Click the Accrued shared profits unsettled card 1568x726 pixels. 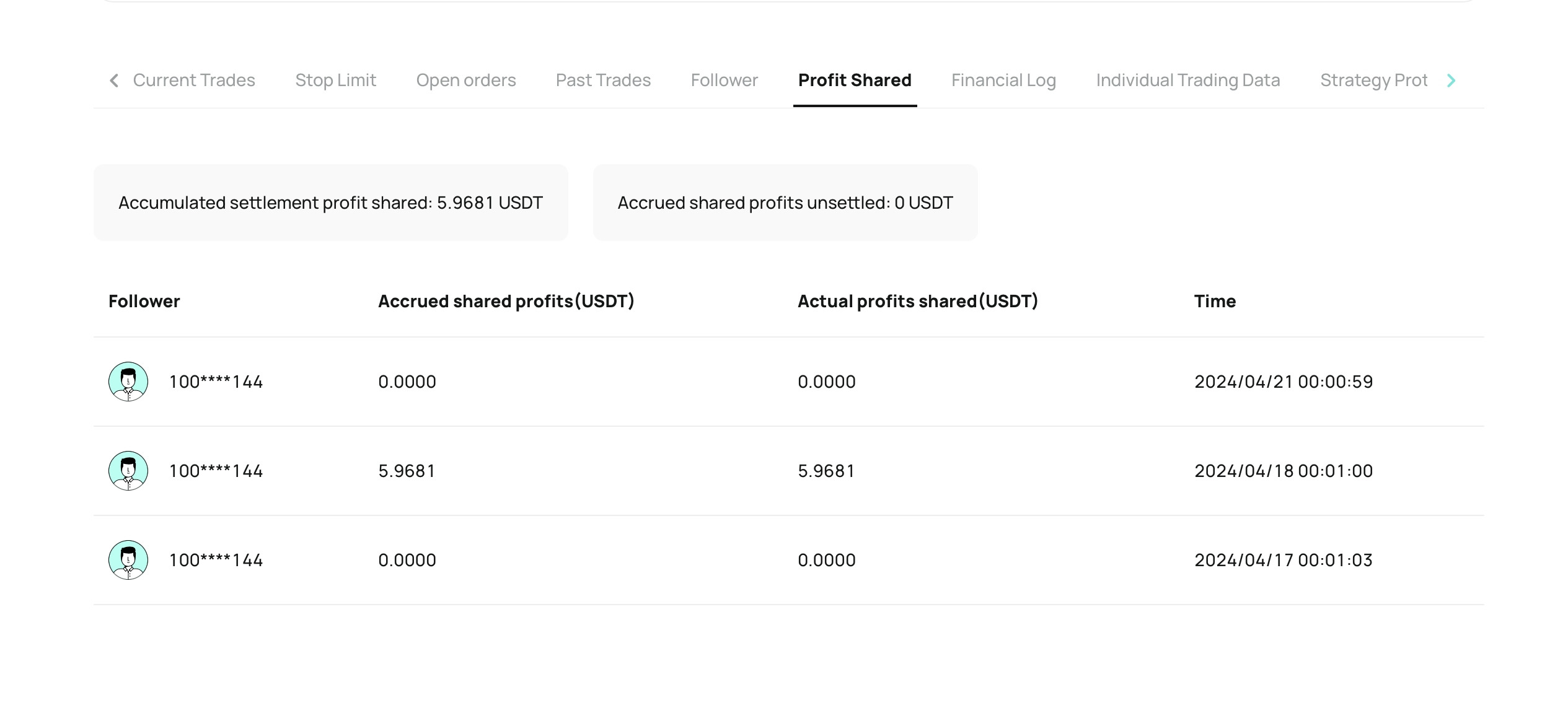tap(785, 203)
